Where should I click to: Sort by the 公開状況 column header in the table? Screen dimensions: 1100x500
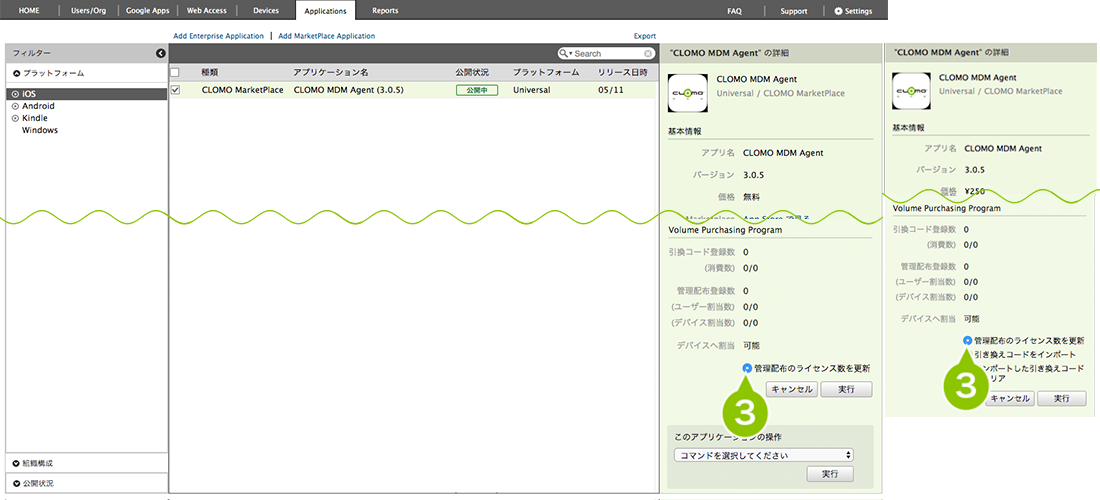472,72
